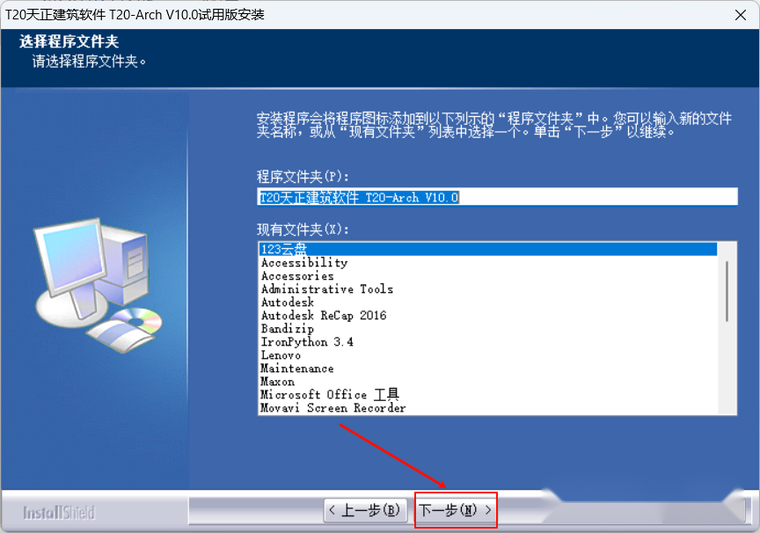Click the InstallShield logo
This screenshot has height=533, width=760.
[x=59, y=512]
